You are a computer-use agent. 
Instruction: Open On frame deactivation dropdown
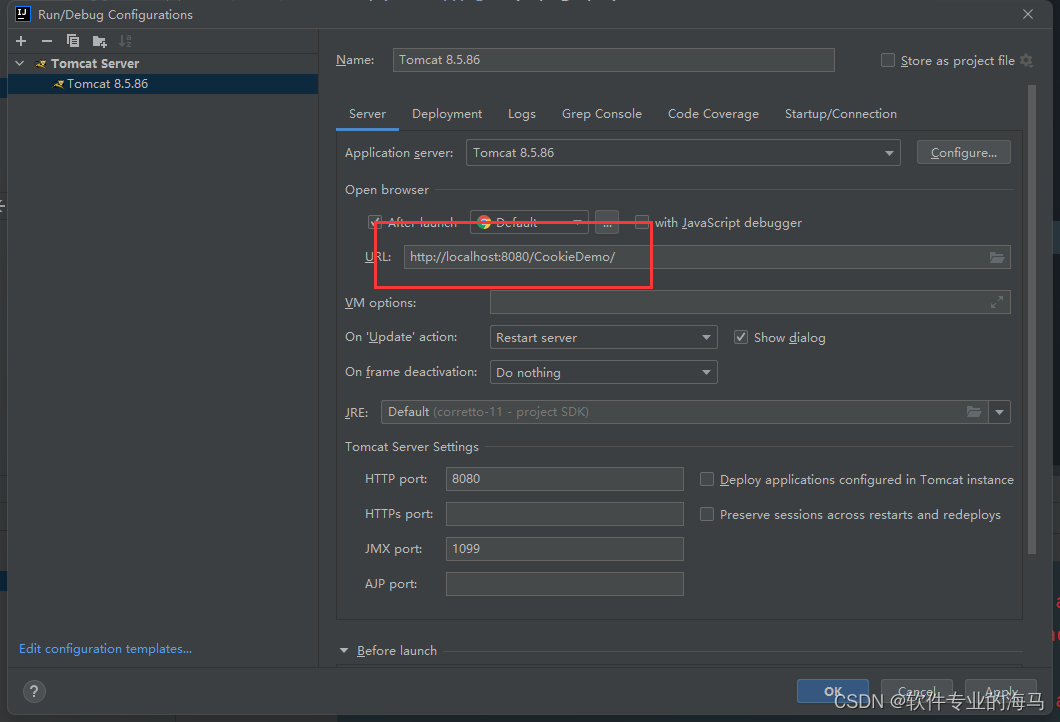(x=603, y=372)
